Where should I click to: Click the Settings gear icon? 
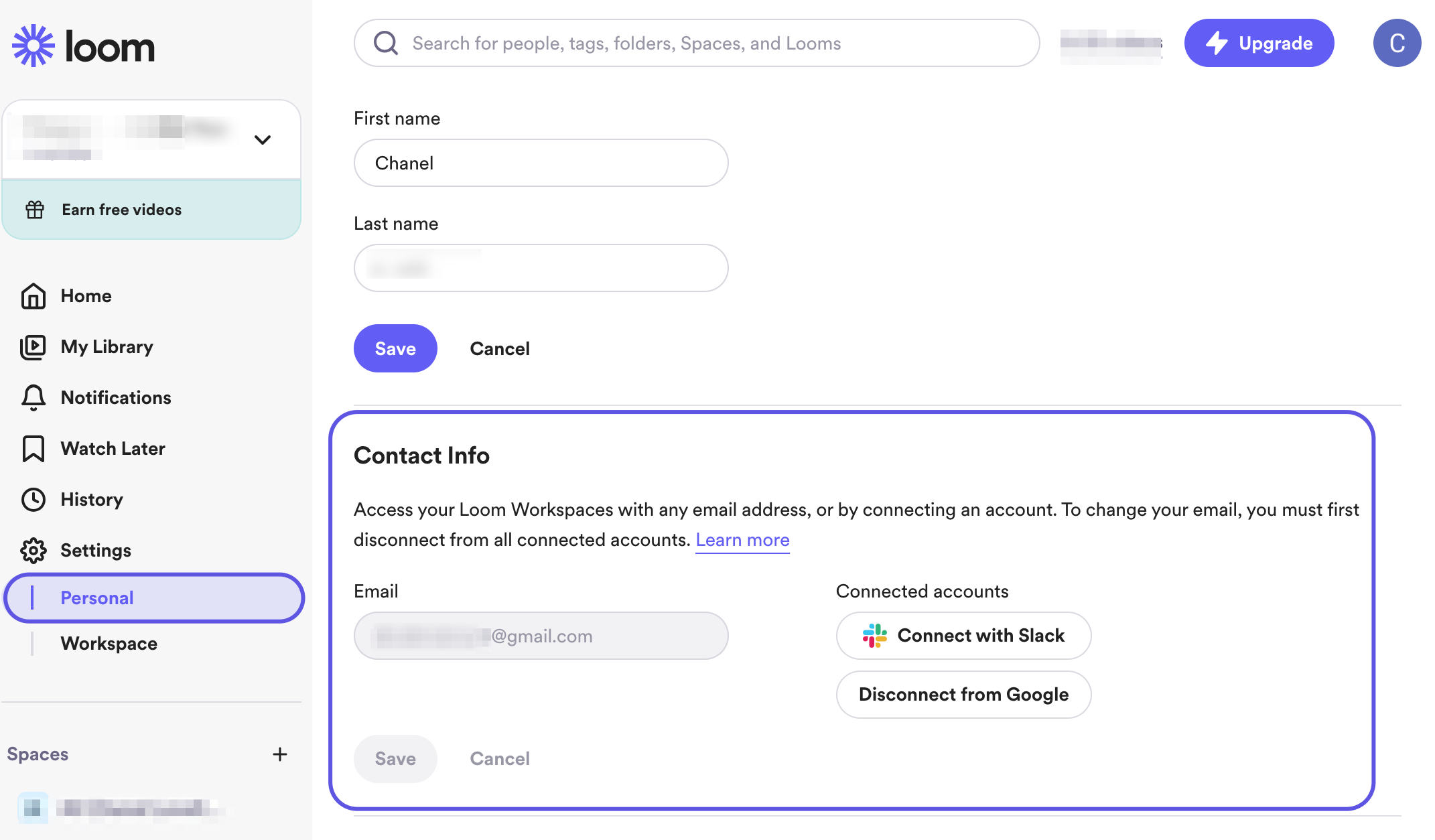point(33,551)
